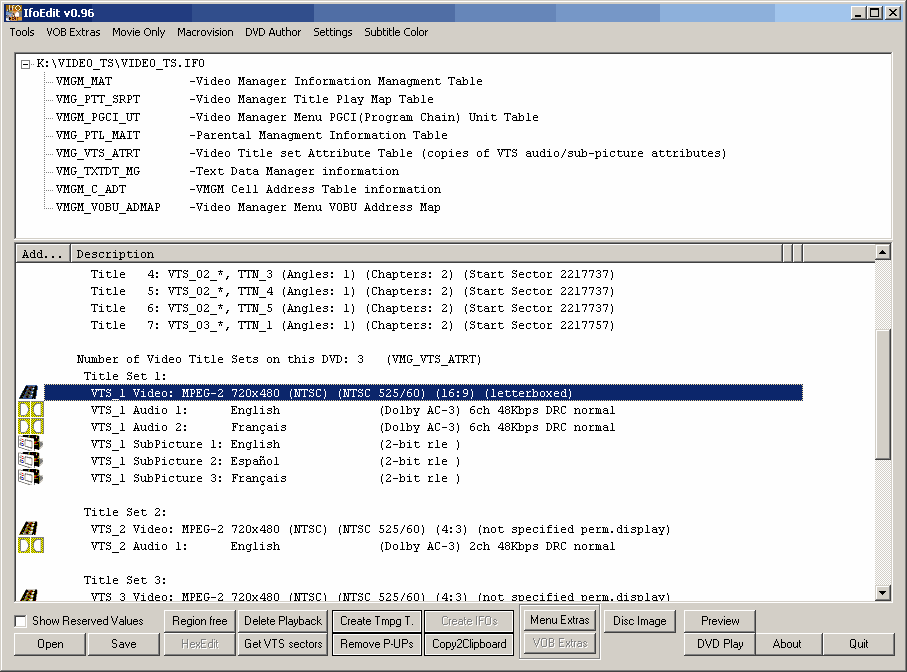
Task: Click the Save button
Action: (x=124, y=644)
